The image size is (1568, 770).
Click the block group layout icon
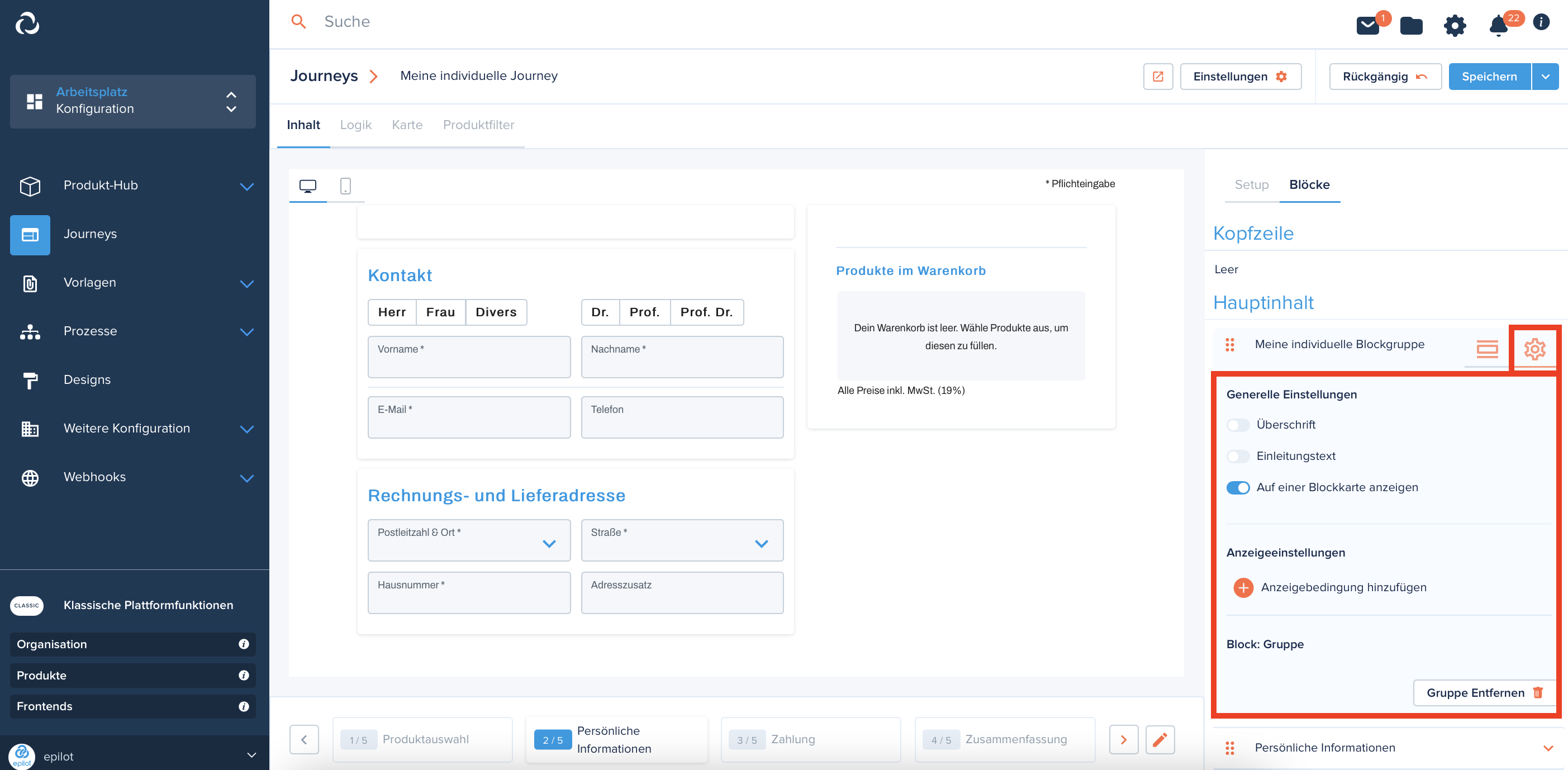(x=1487, y=349)
